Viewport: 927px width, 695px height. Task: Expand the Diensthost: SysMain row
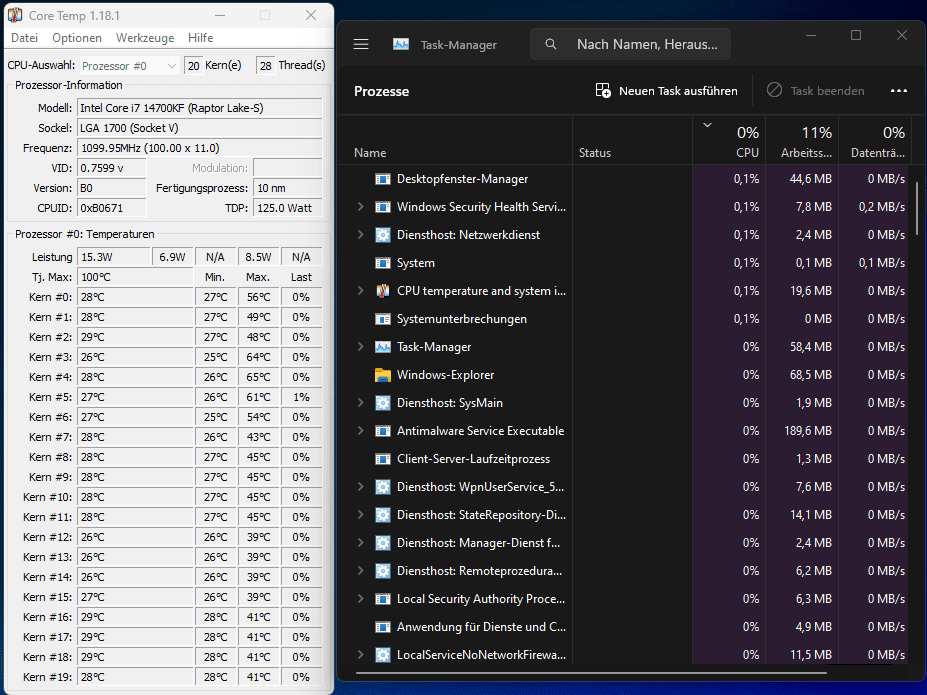pos(361,403)
